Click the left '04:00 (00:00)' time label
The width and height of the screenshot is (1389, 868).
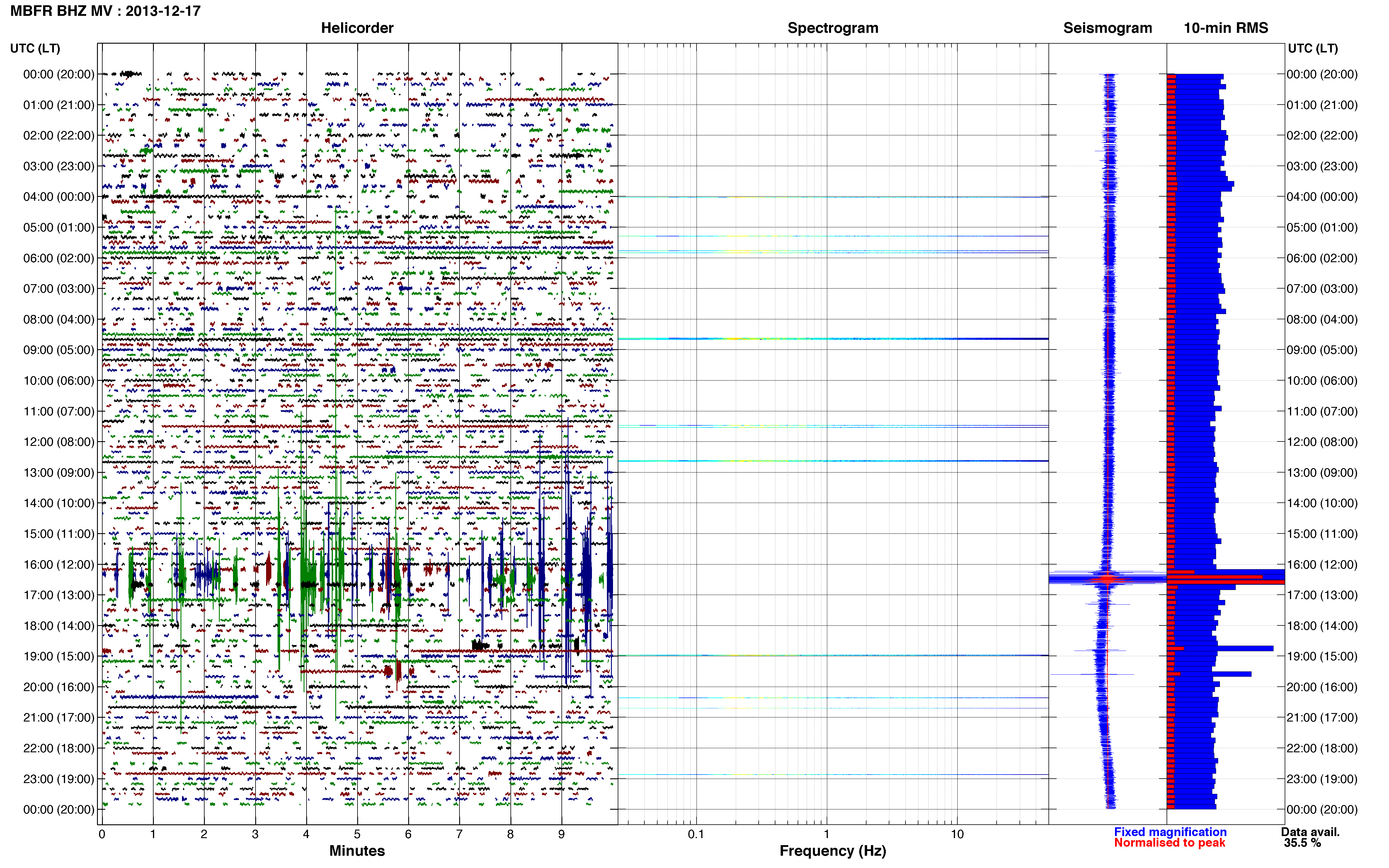tap(59, 197)
